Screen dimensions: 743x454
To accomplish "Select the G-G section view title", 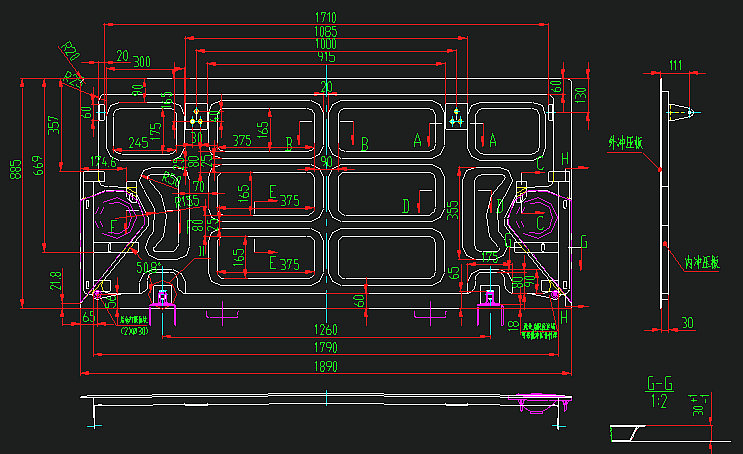I will (x=659, y=383).
